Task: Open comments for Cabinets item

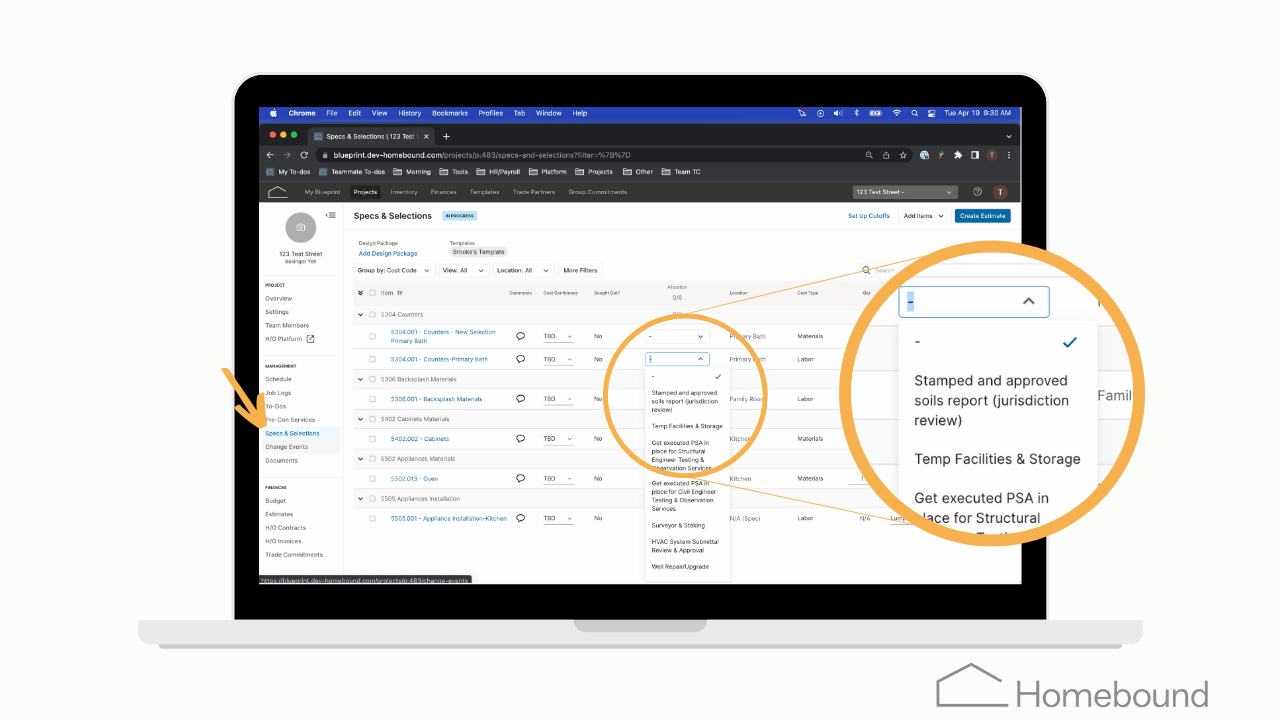Action: click(520, 438)
